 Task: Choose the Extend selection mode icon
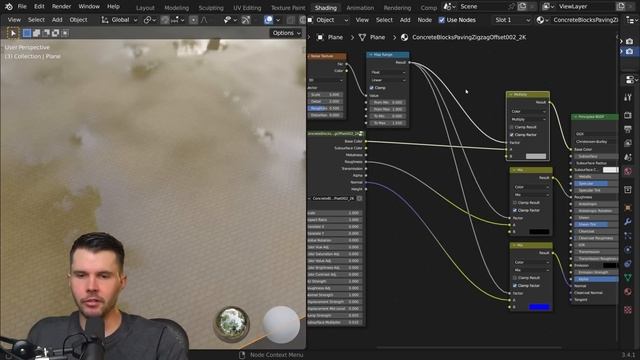(x=36, y=33)
